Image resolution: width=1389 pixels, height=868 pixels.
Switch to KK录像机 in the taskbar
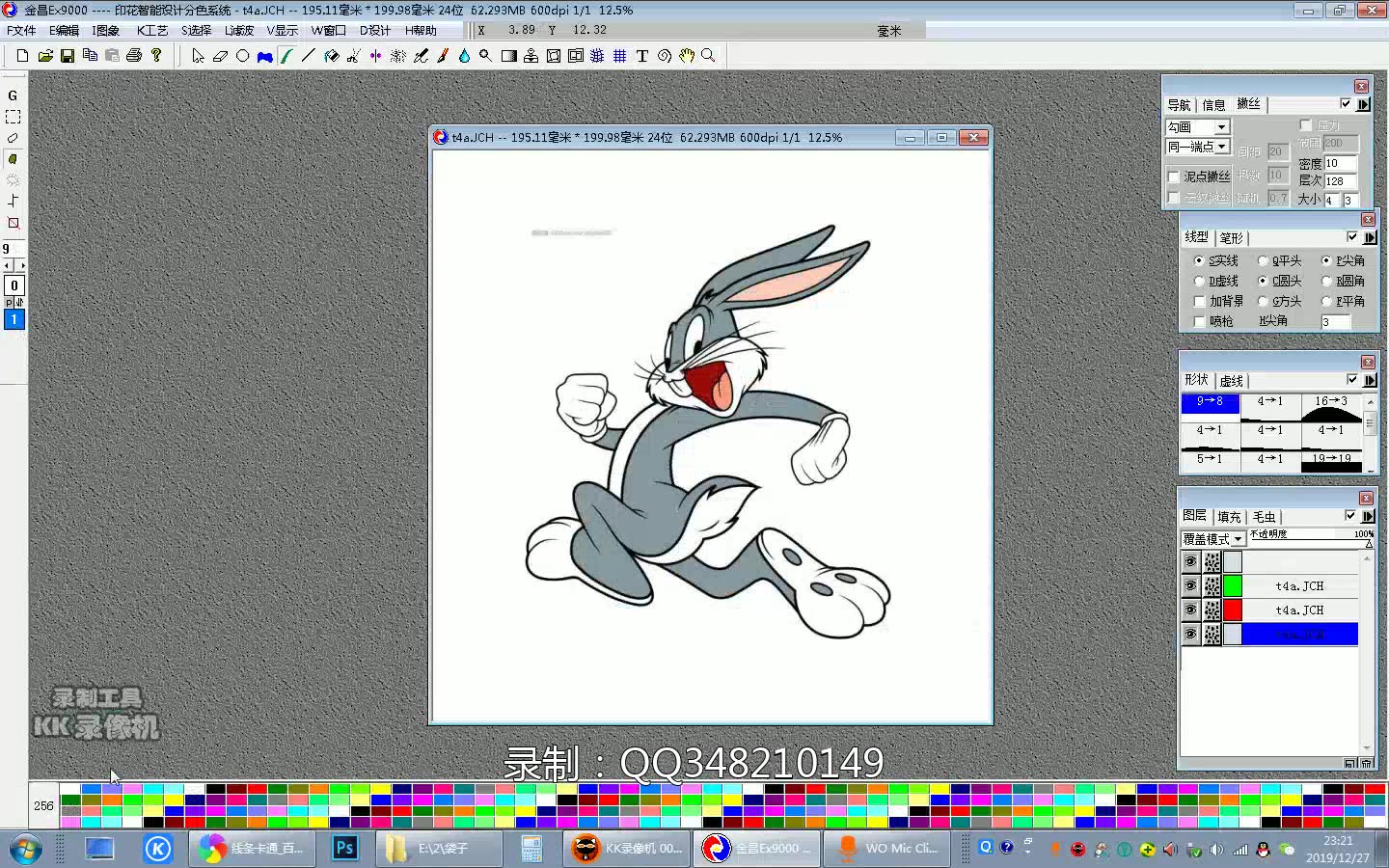coord(627,849)
